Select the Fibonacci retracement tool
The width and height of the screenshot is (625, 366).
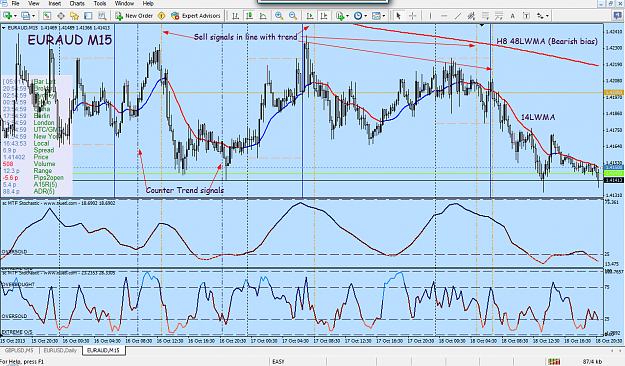[x=485, y=16]
